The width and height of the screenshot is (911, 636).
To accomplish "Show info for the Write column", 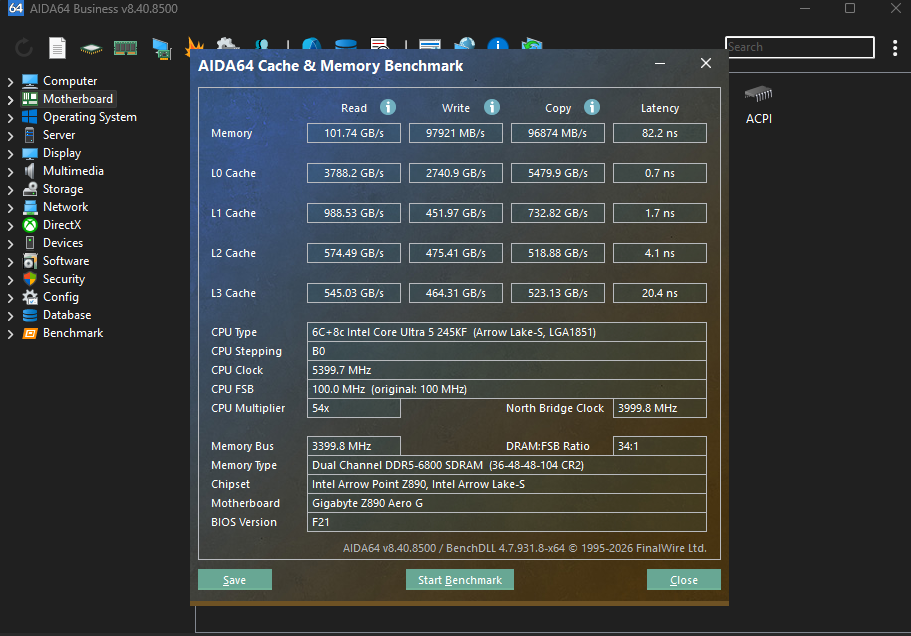I will [492, 107].
